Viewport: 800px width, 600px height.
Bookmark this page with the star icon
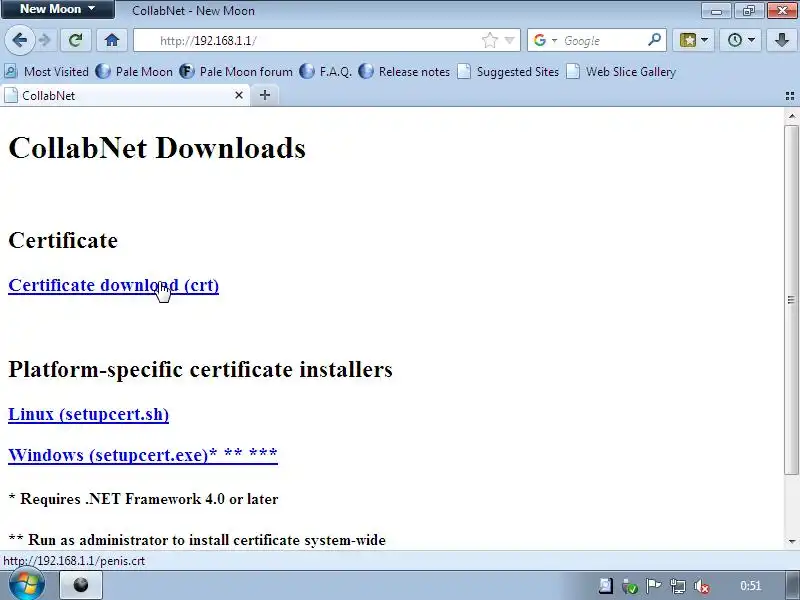[489, 40]
